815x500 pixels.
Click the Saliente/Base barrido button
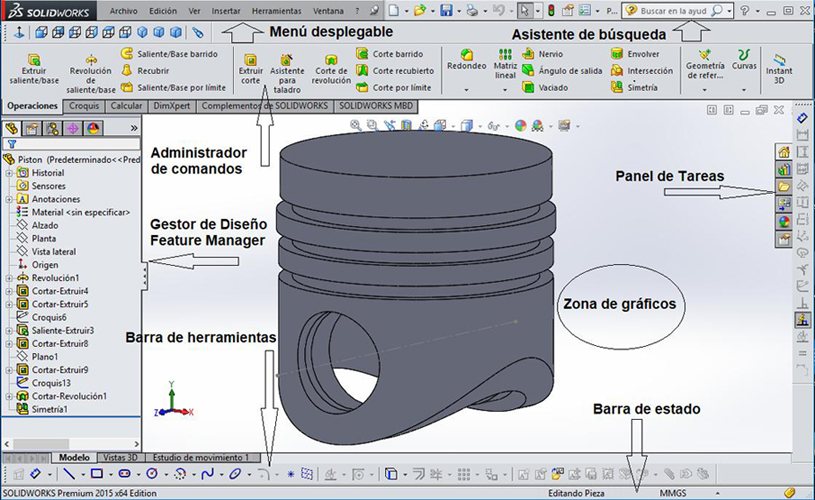pyautogui.click(x=165, y=54)
